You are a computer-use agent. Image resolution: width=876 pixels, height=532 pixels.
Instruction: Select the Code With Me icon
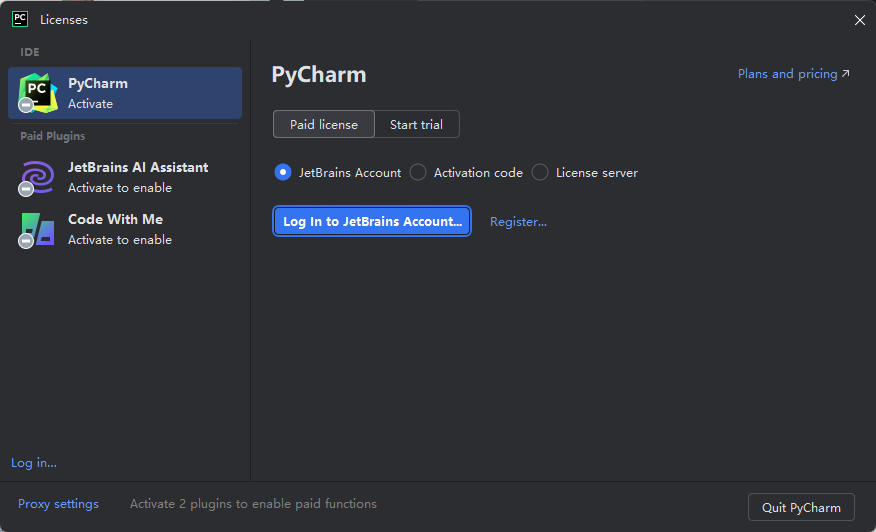pos(37,229)
